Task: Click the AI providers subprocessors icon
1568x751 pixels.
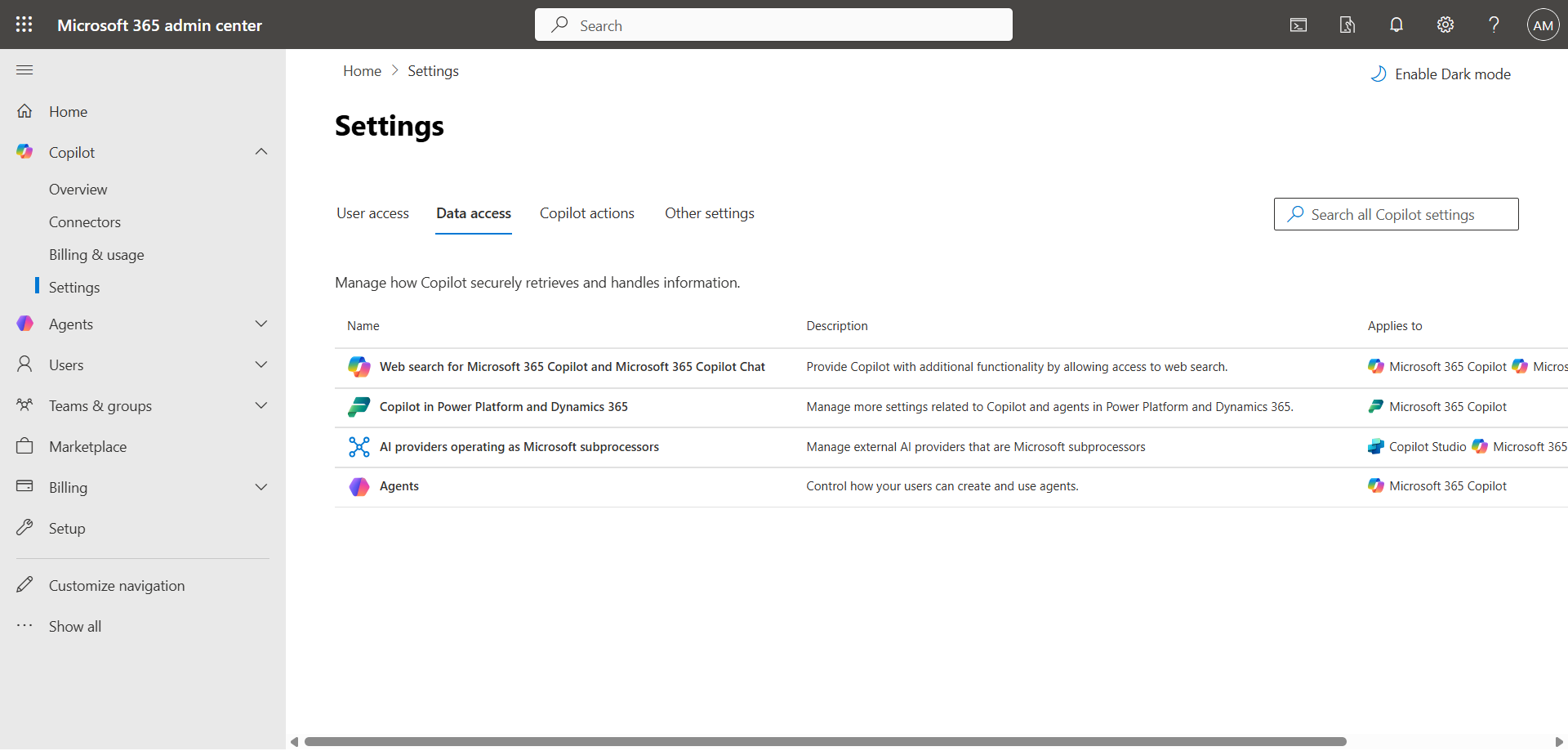Action: (x=359, y=447)
